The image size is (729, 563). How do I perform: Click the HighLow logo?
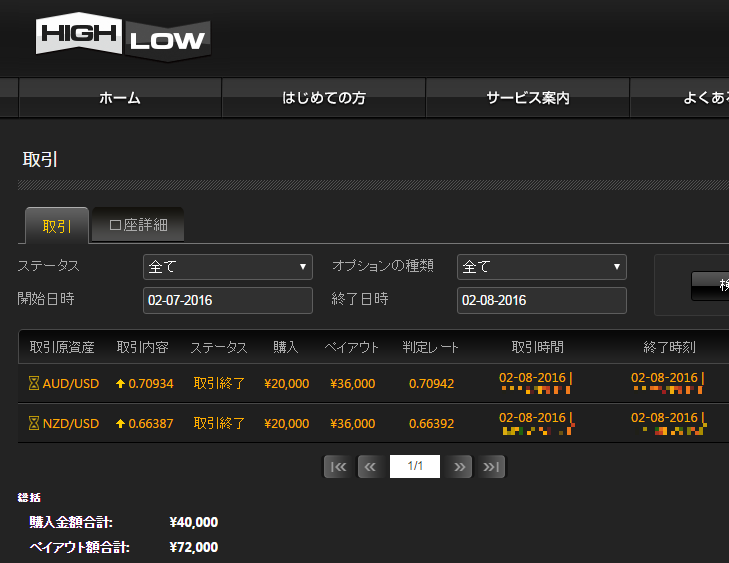pyautogui.click(x=123, y=37)
